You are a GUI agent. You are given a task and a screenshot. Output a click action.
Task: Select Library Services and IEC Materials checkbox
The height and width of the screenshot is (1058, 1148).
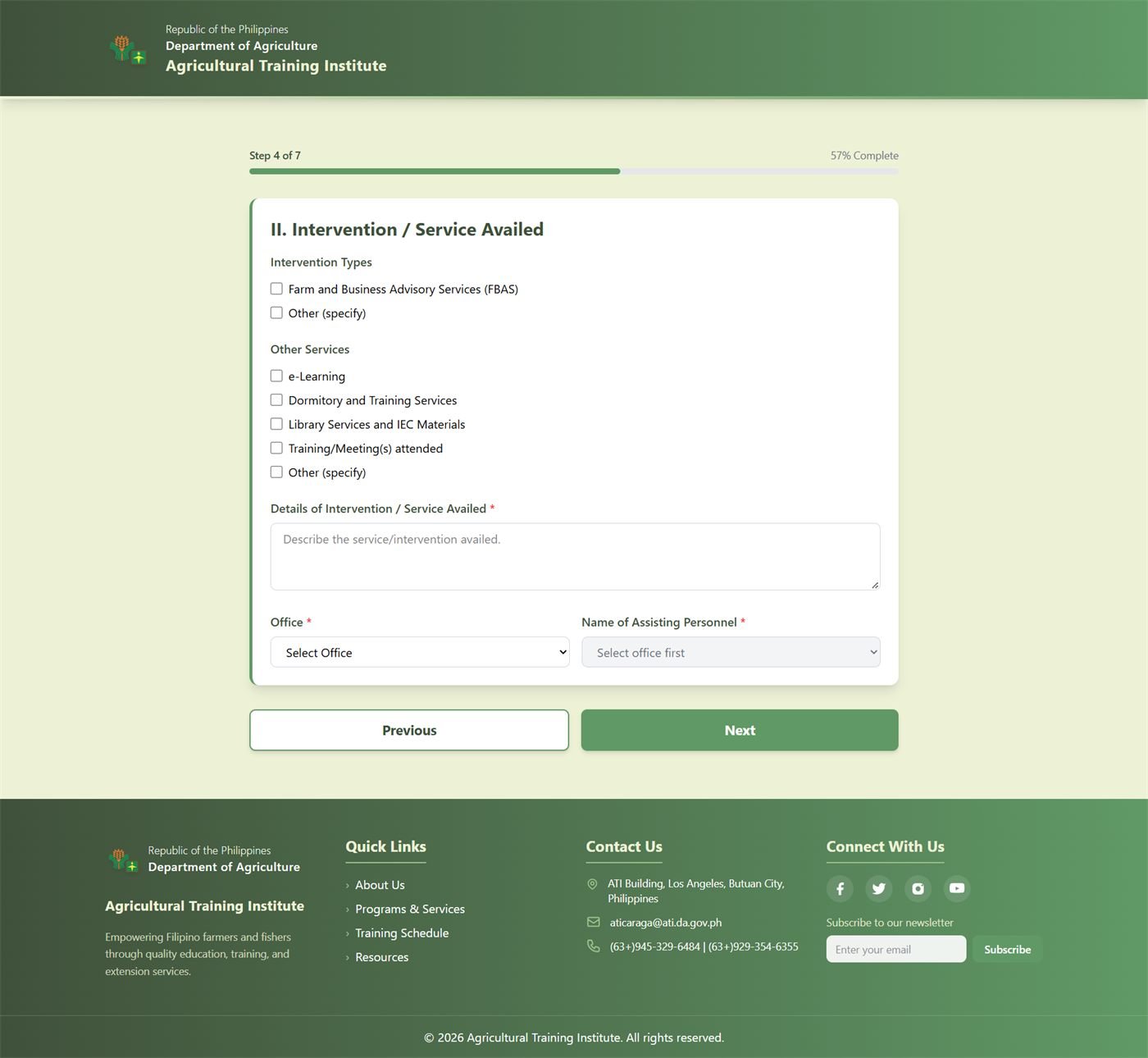pos(276,424)
